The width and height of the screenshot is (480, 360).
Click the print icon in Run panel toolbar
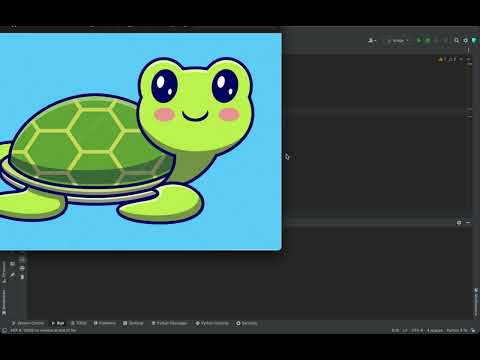coord(22,268)
